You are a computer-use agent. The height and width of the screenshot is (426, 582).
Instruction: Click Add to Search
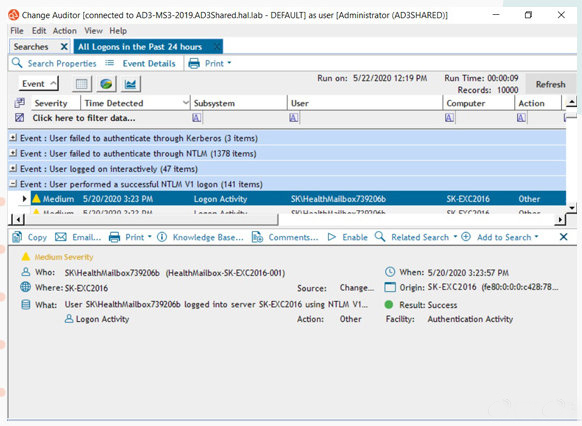pyautogui.click(x=496, y=237)
